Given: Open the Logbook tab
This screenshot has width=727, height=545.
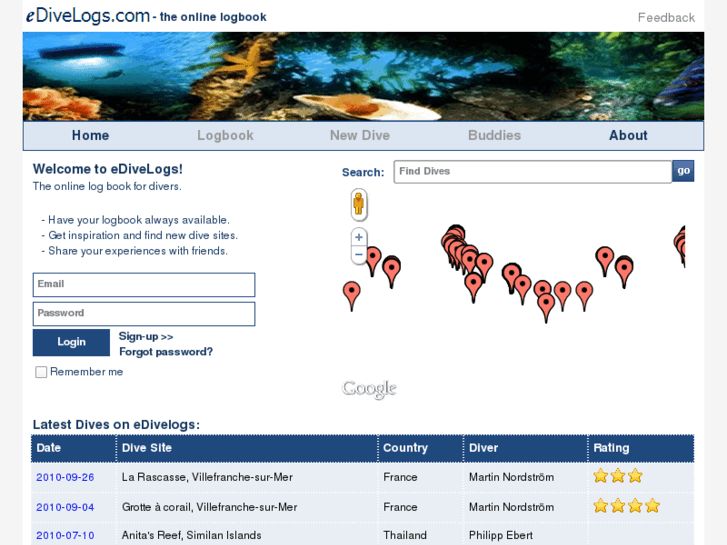Looking at the screenshot, I should 225,135.
